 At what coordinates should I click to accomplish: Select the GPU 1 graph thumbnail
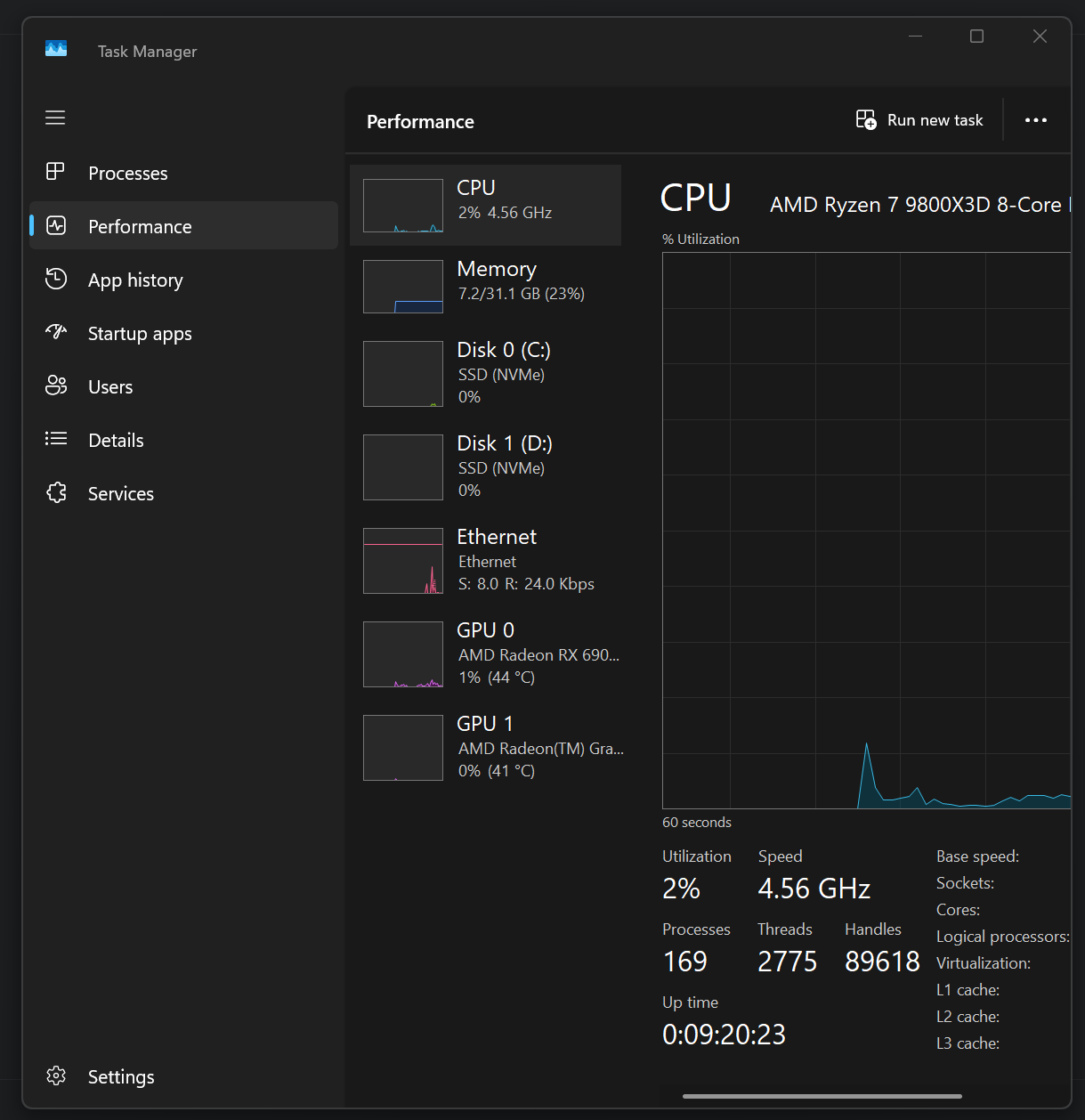point(403,748)
